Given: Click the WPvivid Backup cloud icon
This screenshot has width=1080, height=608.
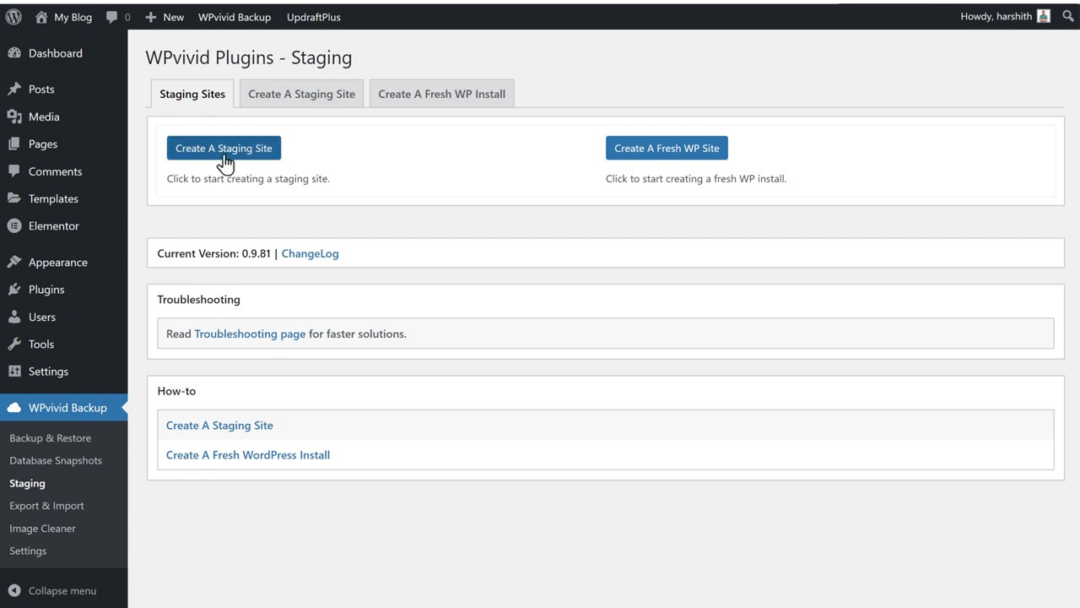Looking at the screenshot, I should (x=16, y=407).
